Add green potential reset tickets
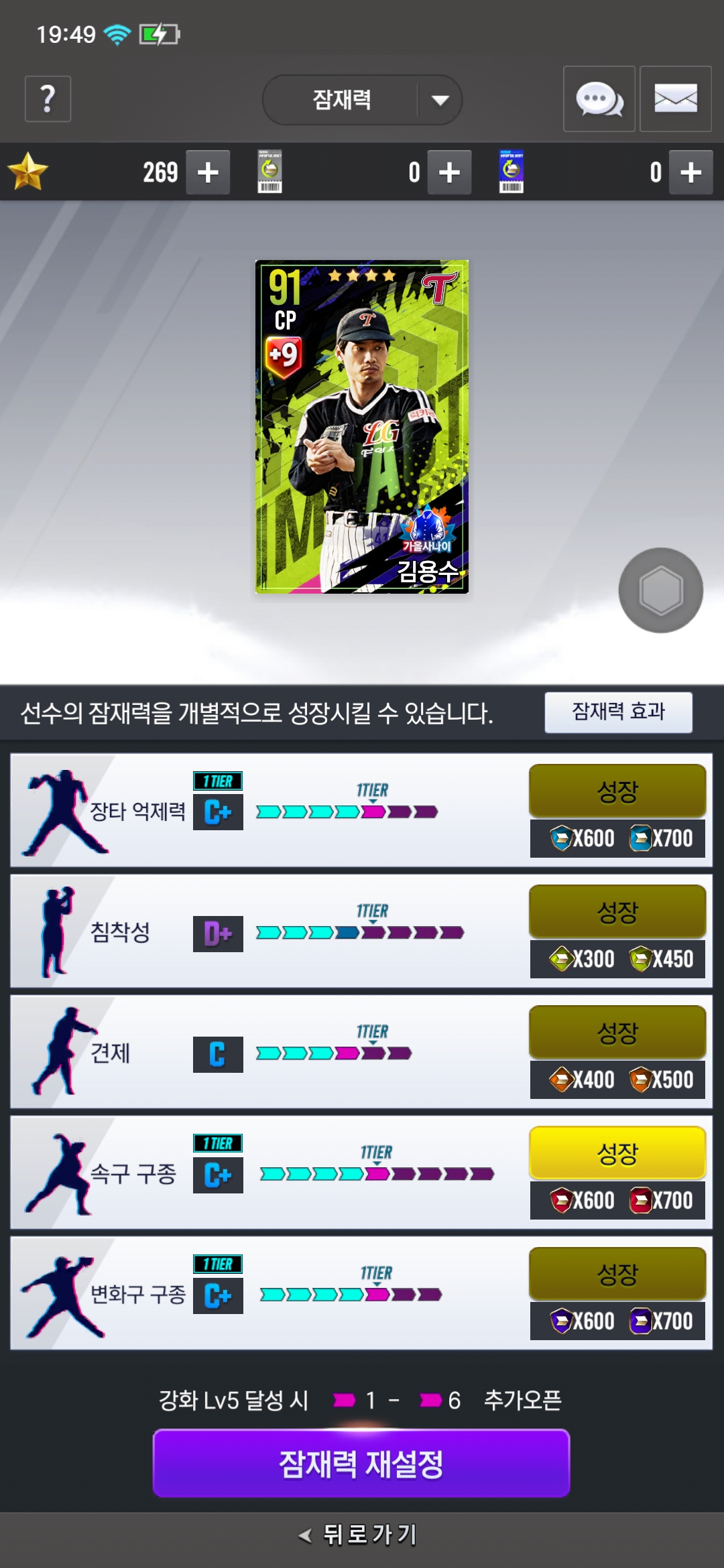 (x=449, y=173)
